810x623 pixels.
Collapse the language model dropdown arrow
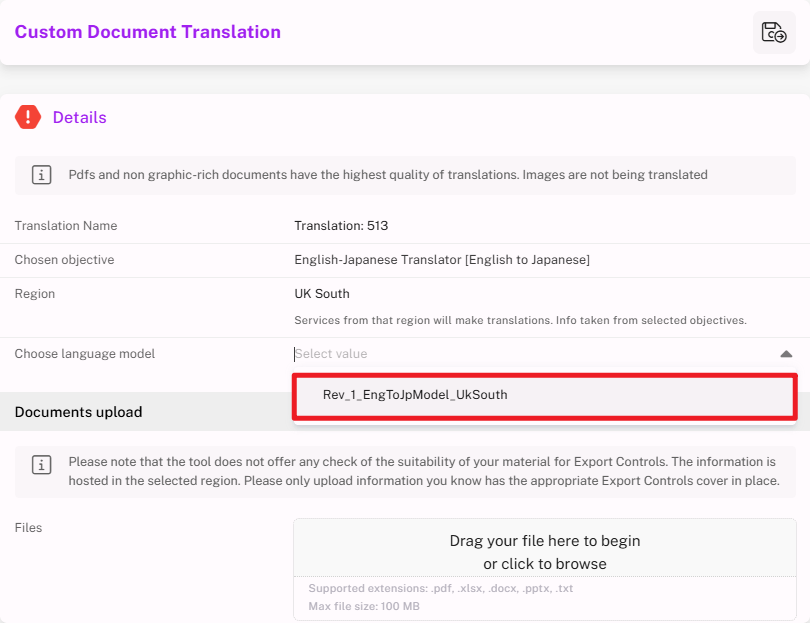[786, 354]
